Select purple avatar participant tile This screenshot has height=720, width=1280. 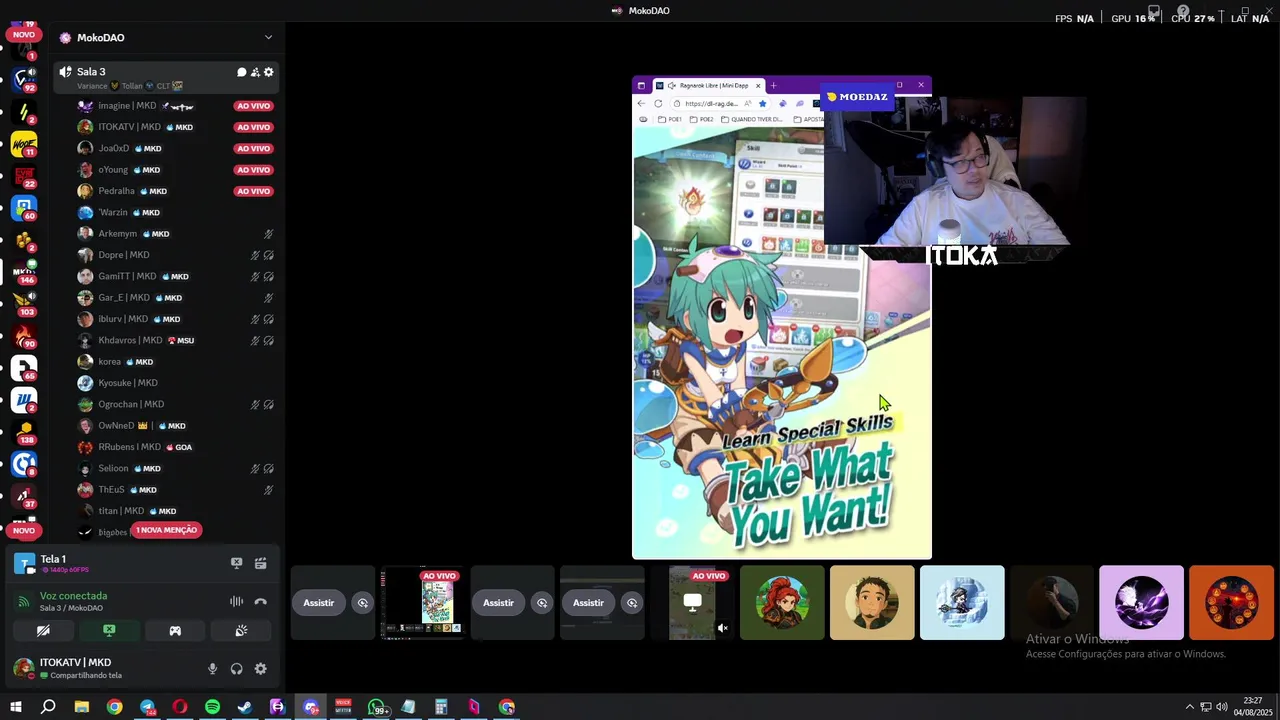[1141, 603]
